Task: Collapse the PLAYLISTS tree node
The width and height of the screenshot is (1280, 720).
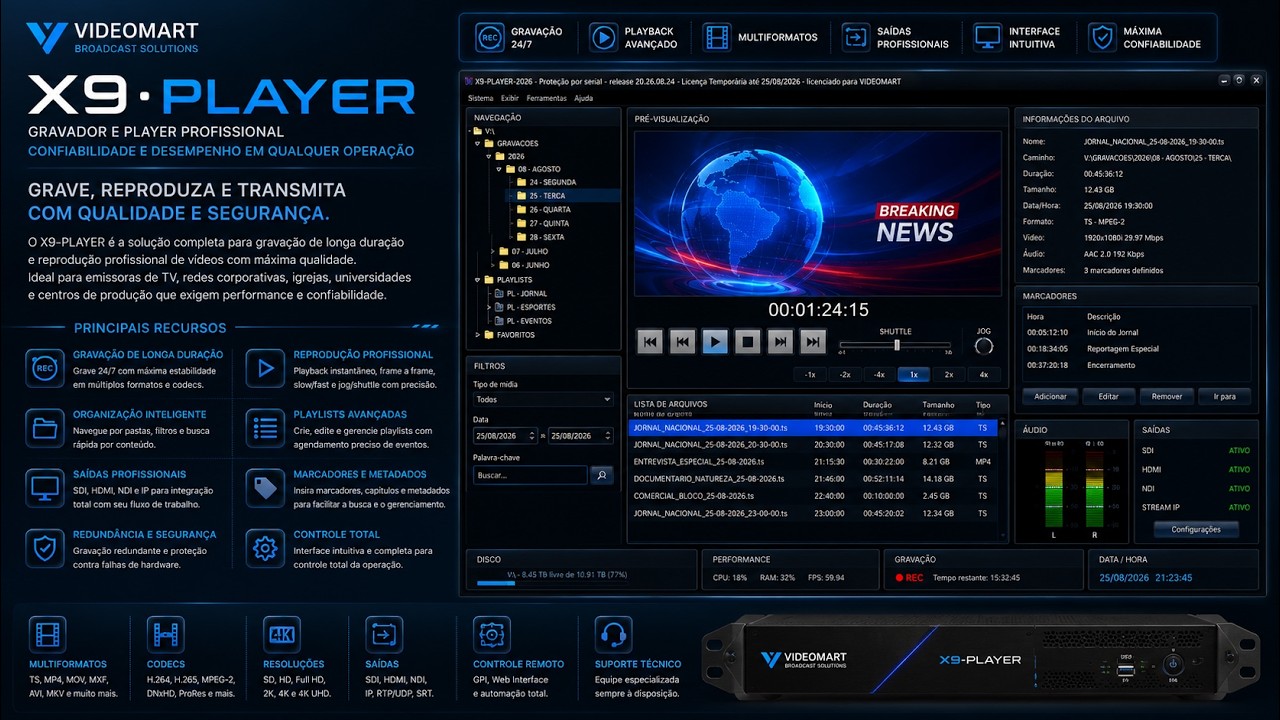Action: [478, 280]
